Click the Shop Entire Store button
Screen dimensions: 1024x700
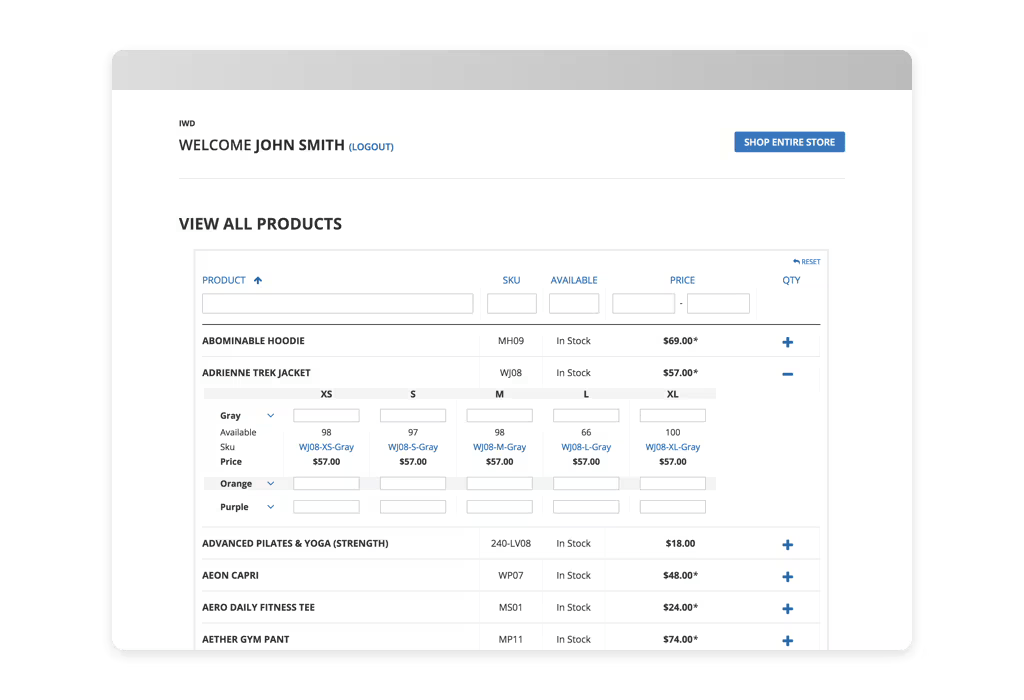(x=789, y=142)
